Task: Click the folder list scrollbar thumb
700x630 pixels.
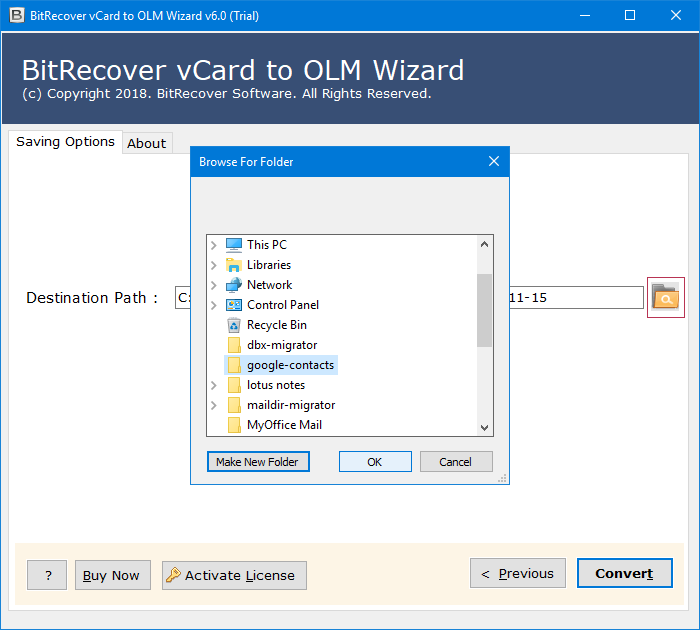Action: [x=484, y=310]
